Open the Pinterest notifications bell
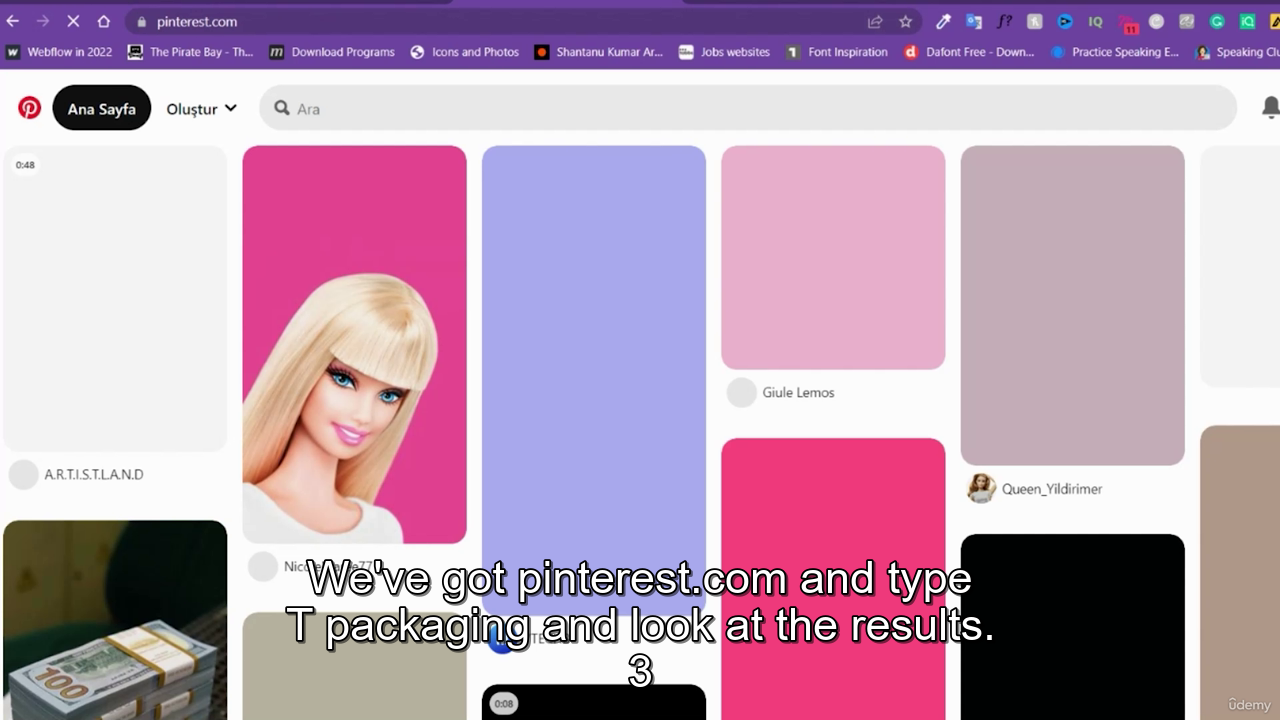Screen dimensions: 1280x720 [1270, 108]
